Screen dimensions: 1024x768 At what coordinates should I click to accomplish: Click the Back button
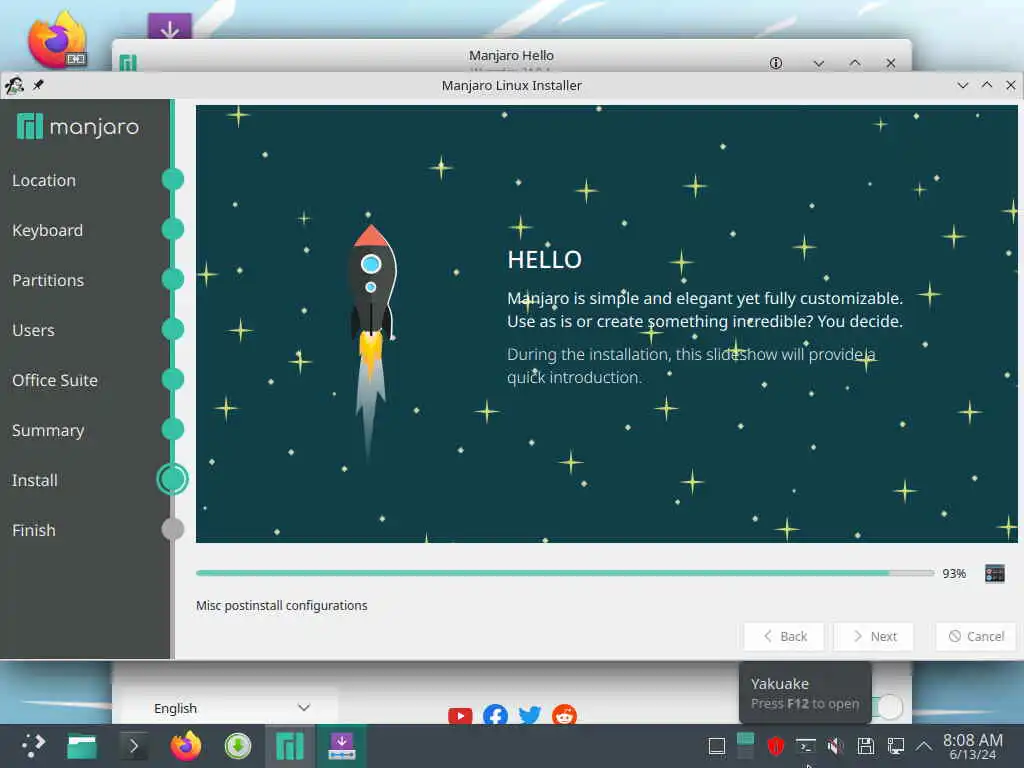784,636
